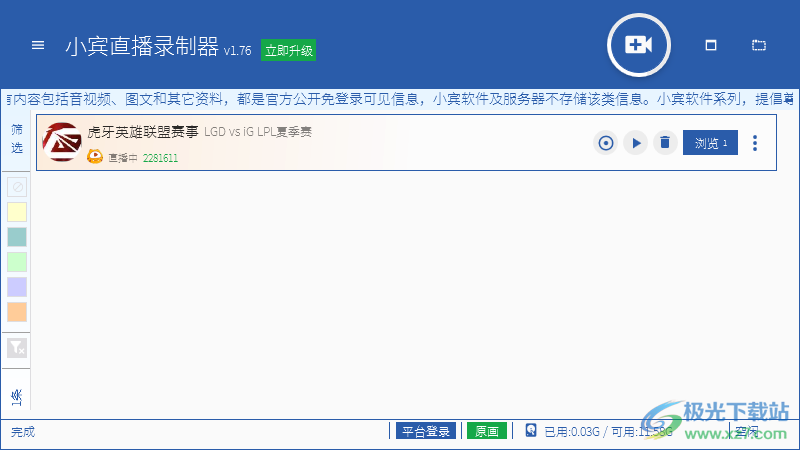Click the dashed screenshot region icon in header
800x450 pixels.
pyautogui.click(x=759, y=45)
